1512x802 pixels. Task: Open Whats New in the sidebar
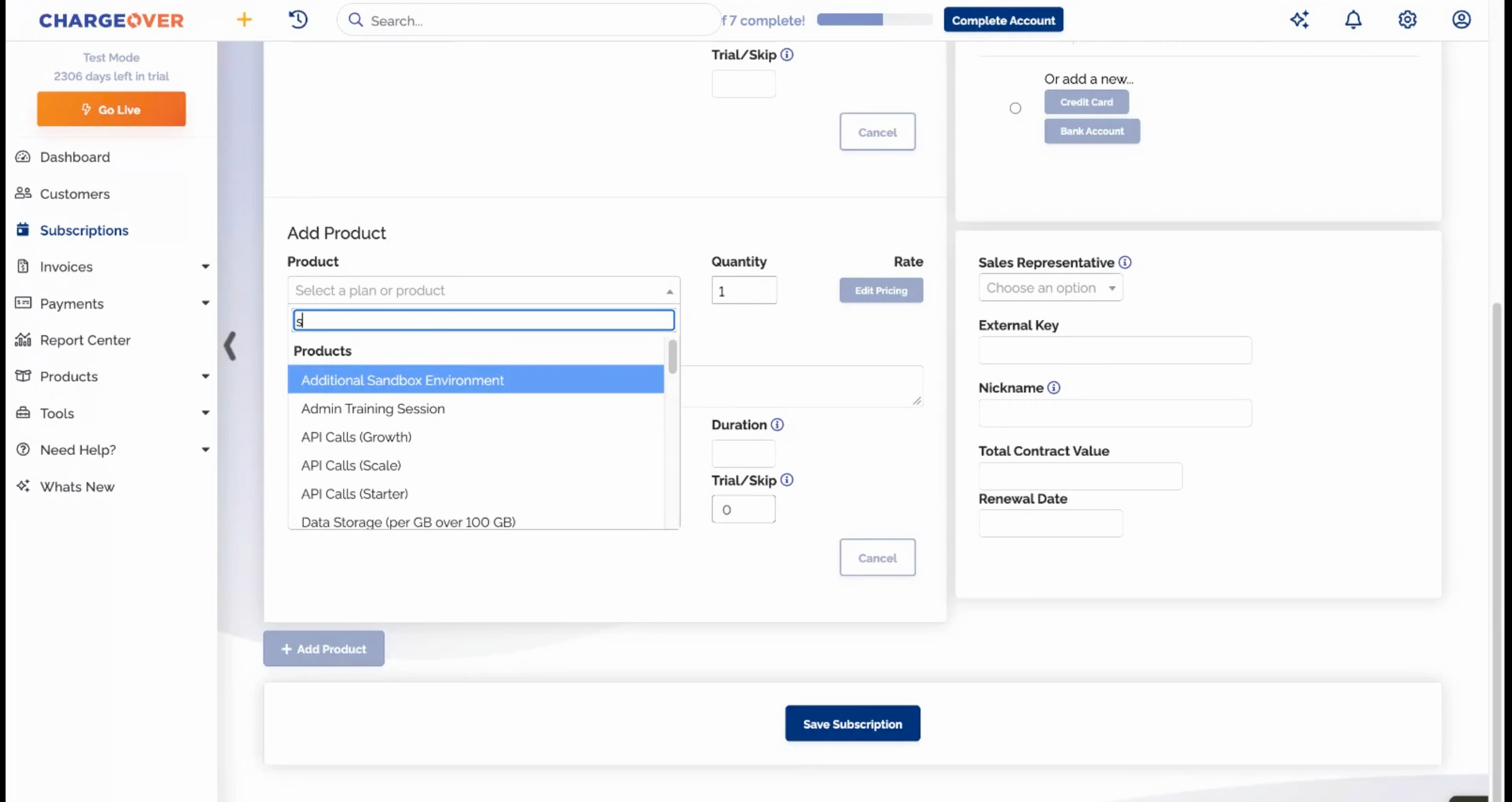[x=77, y=487]
